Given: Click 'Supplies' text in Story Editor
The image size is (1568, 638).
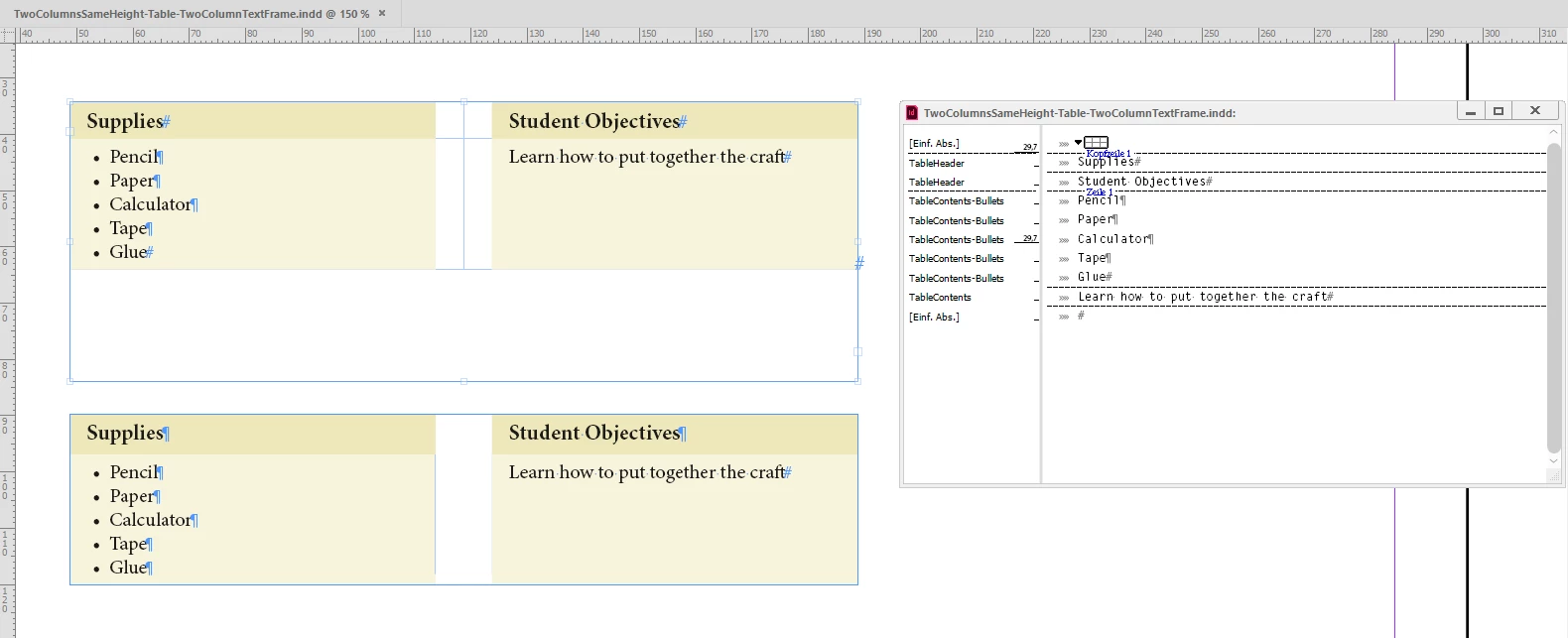Looking at the screenshot, I should point(1106,162).
